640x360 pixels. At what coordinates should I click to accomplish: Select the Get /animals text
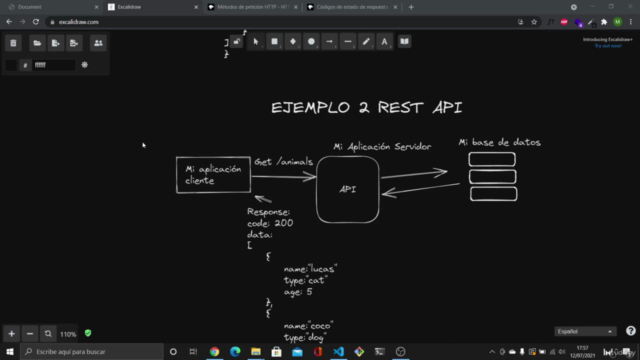(284, 162)
